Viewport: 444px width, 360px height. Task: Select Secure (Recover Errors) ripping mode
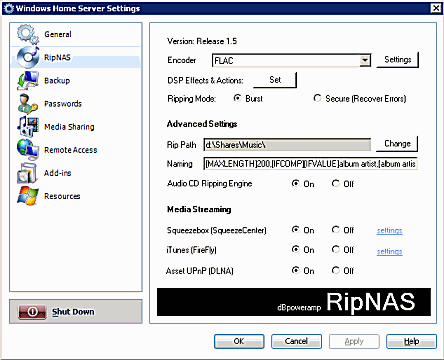[317, 98]
